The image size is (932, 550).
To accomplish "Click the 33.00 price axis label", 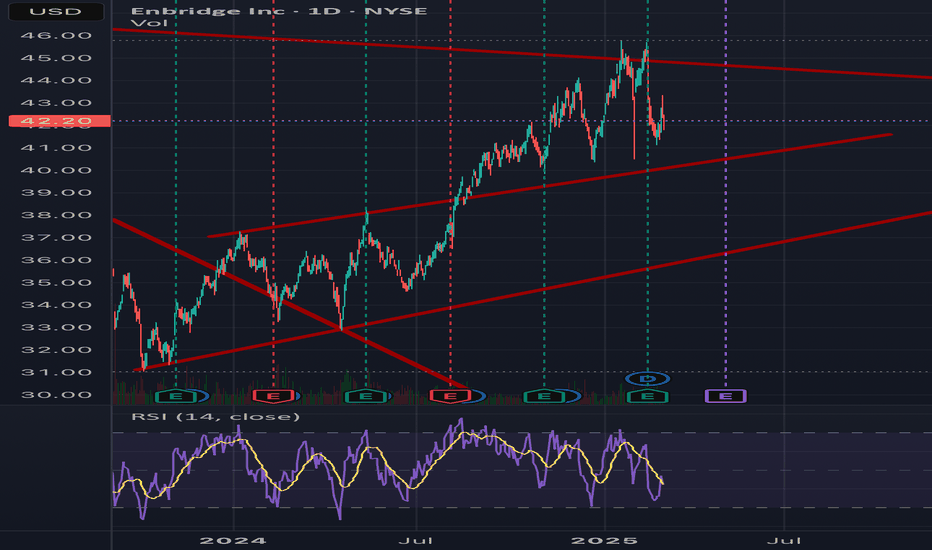I will 56,328.
